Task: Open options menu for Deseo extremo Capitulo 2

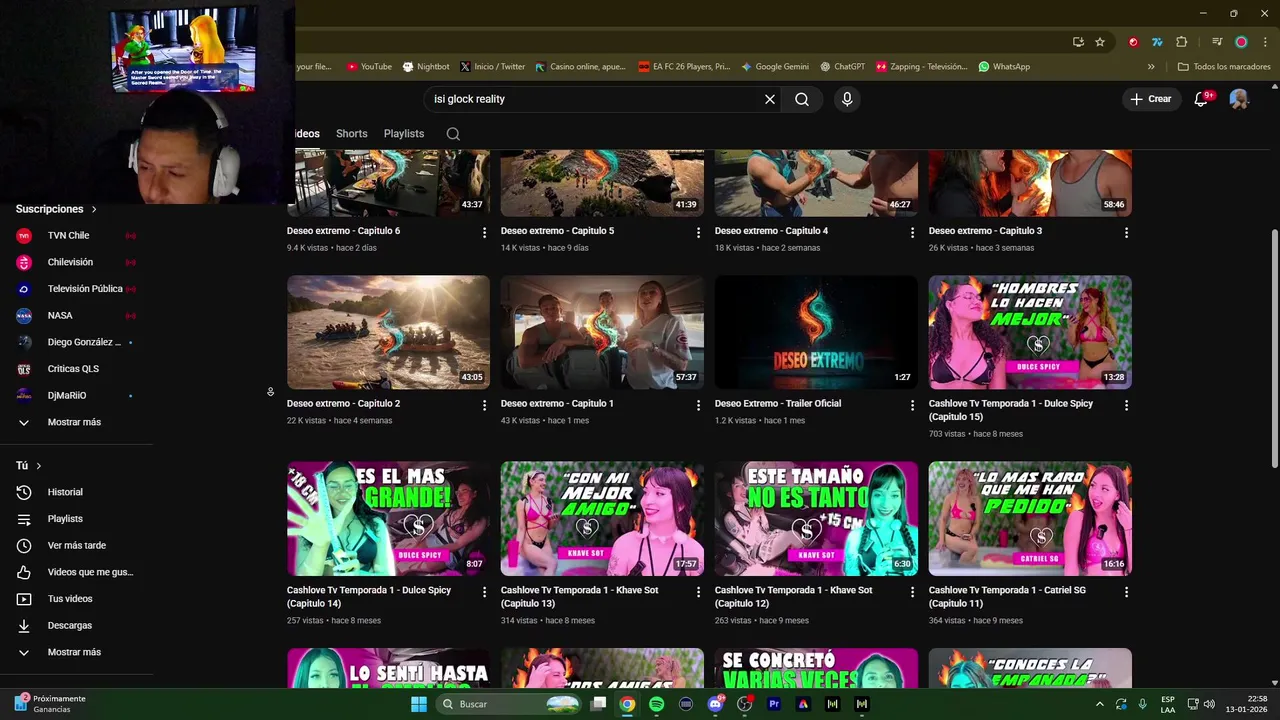Action: point(485,405)
